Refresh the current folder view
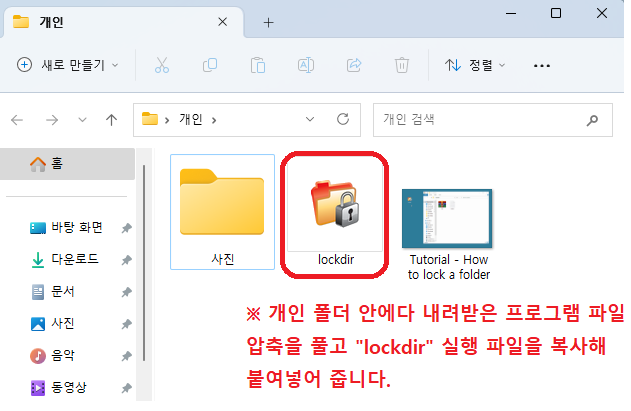631x411 pixels. coord(343,119)
